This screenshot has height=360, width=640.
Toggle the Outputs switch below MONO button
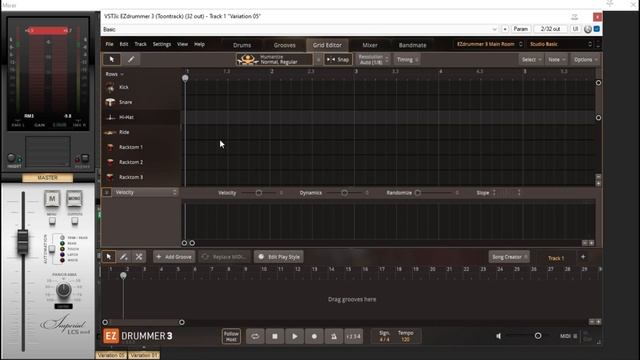[x=75, y=221]
